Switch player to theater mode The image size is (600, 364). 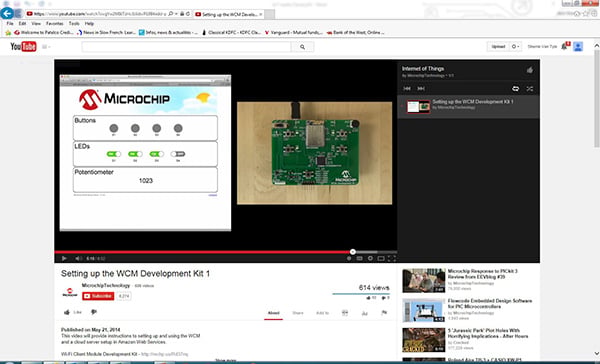click(381, 258)
